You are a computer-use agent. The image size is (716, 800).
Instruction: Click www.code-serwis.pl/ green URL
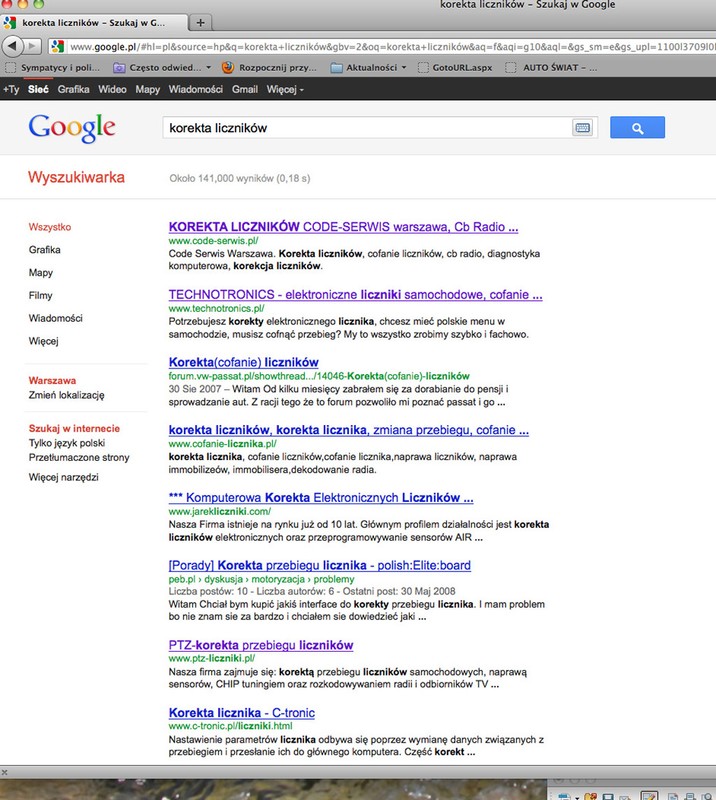[x=213, y=240]
